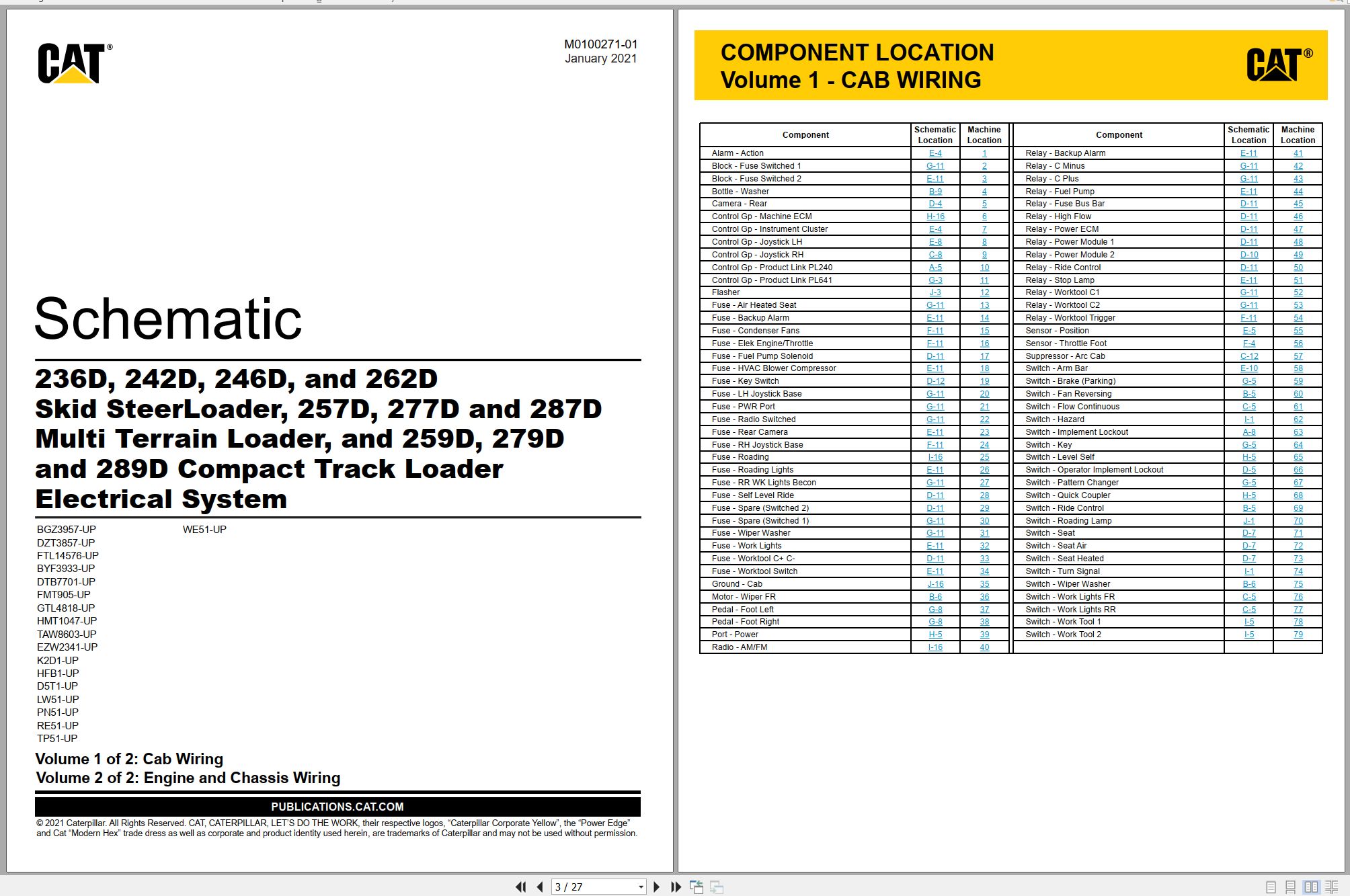Open the page number dropdown arrow
The height and width of the screenshot is (896, 1350).
(640, 887)
